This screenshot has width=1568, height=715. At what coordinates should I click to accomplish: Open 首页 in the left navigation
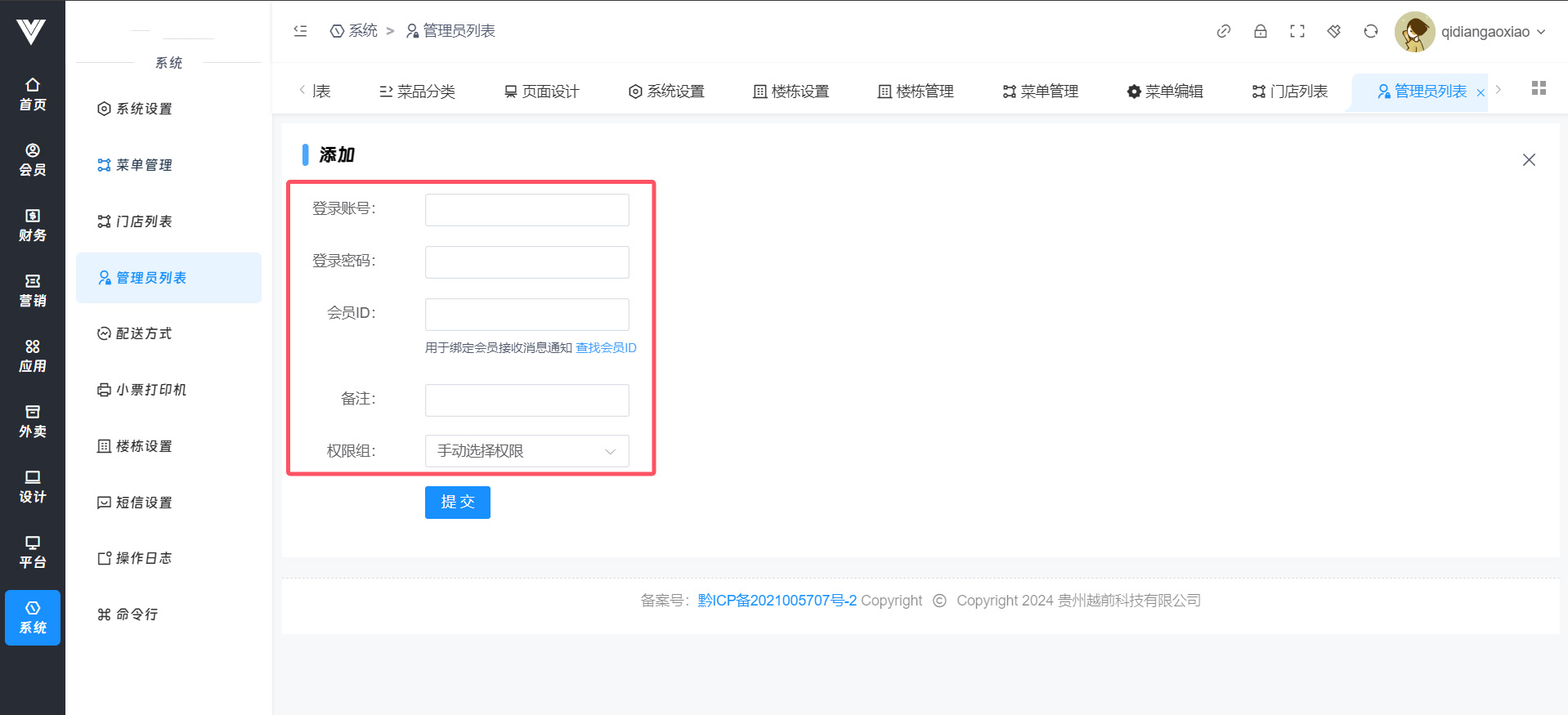[x=33, y=94]
